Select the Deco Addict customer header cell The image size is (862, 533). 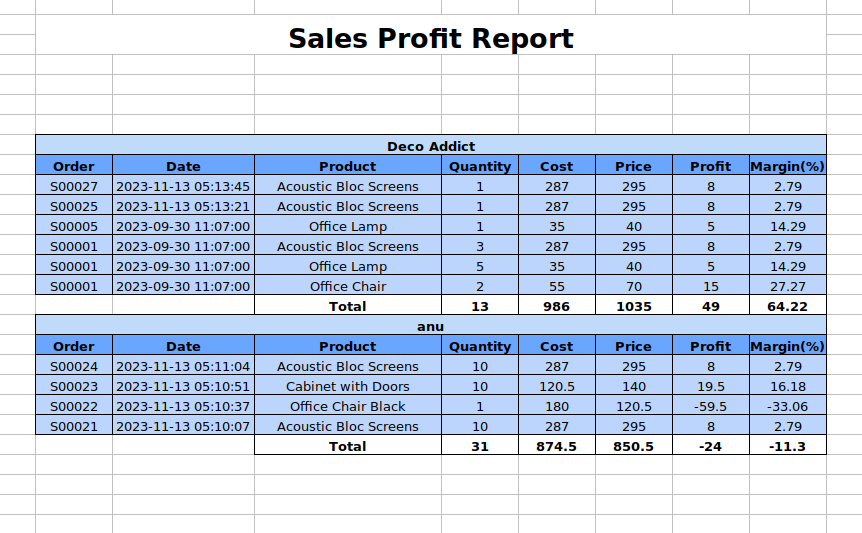430,146
